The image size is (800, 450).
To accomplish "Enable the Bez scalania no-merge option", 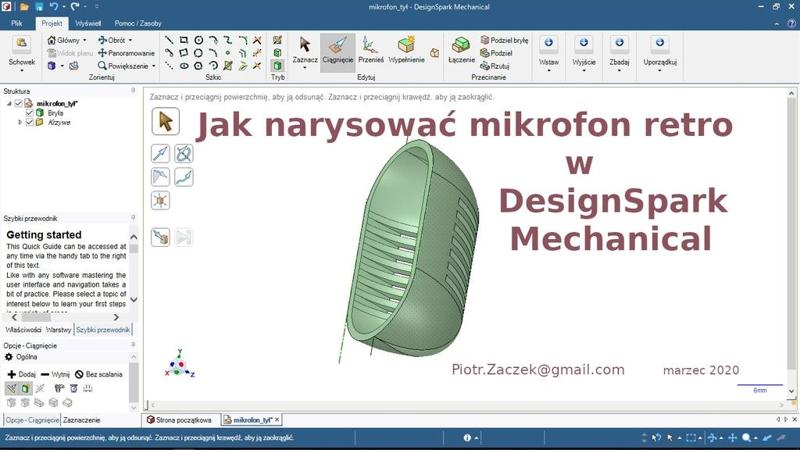I will pyautogui.click(x=98, y=374).
